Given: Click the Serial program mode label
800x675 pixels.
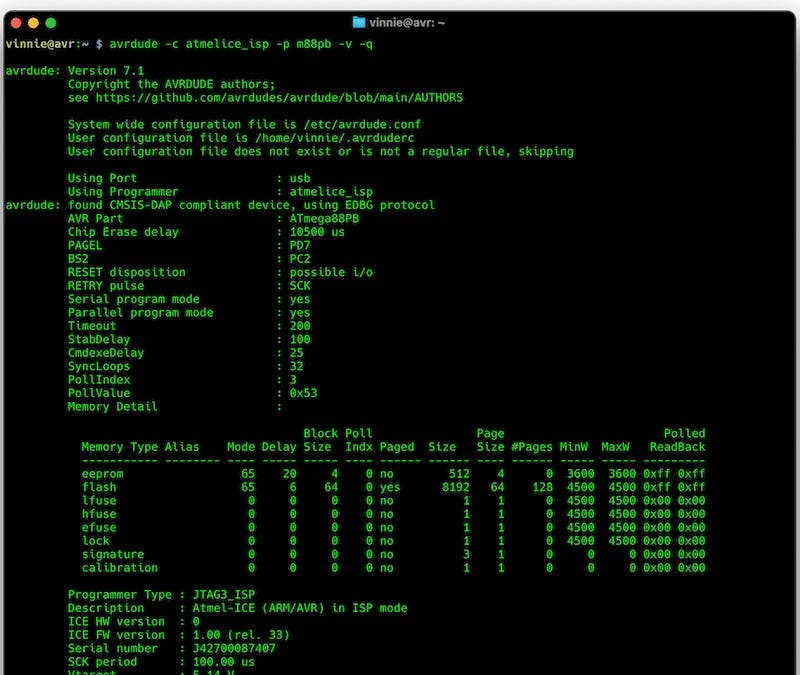Looking at the screenshot, I should 134,299.
